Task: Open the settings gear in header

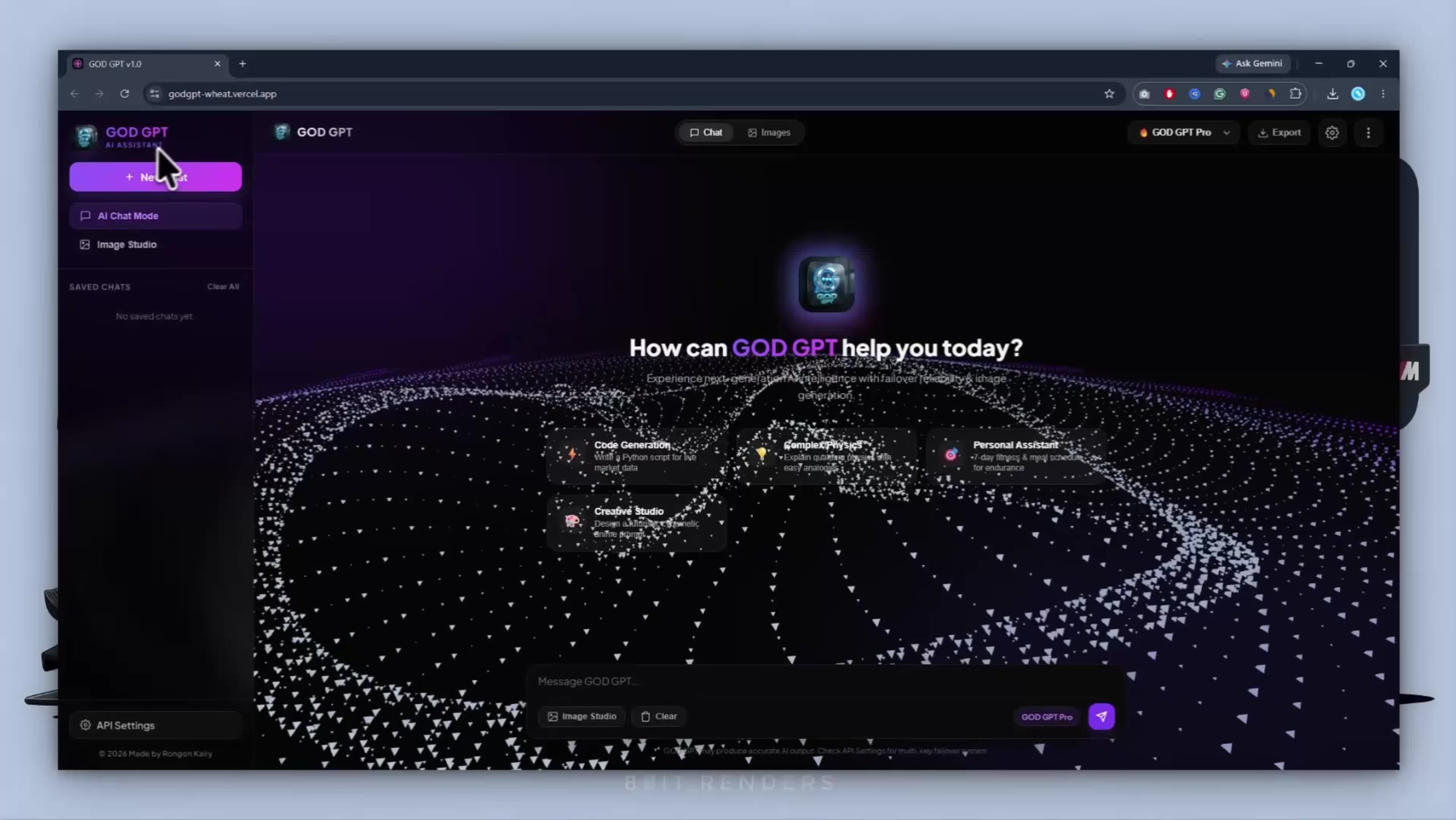Action: coord(1332,133)
